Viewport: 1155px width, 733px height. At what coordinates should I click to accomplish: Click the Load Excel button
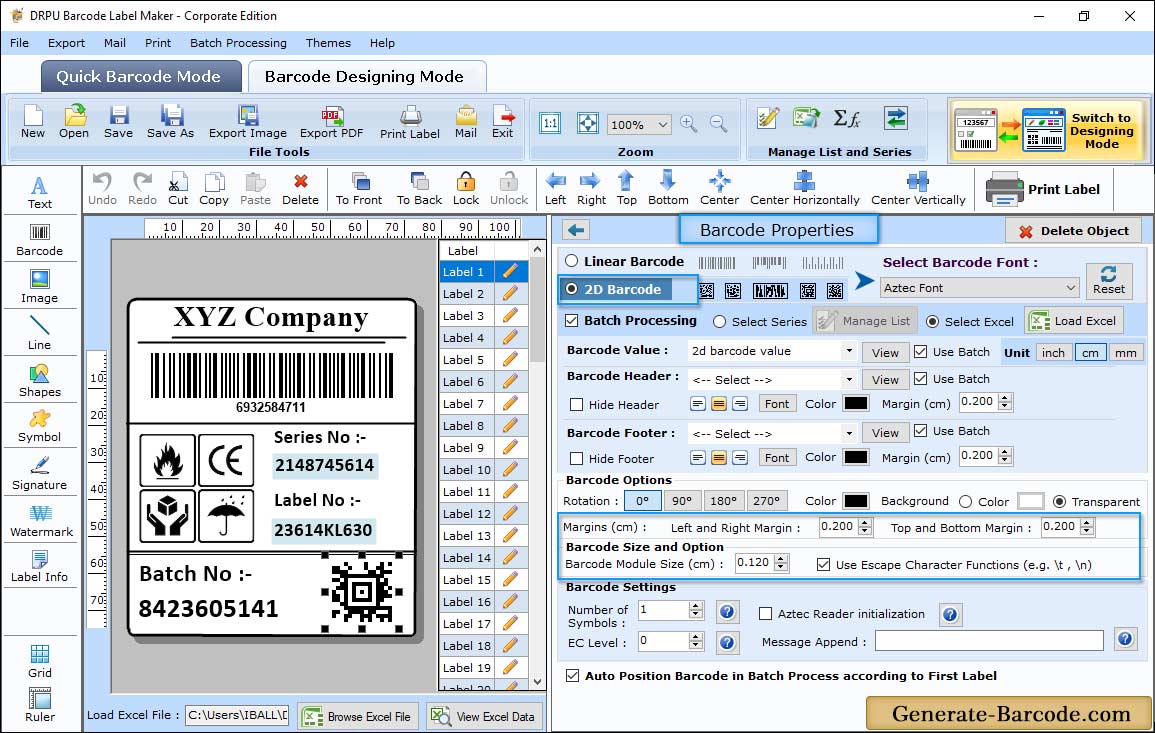1073,321
